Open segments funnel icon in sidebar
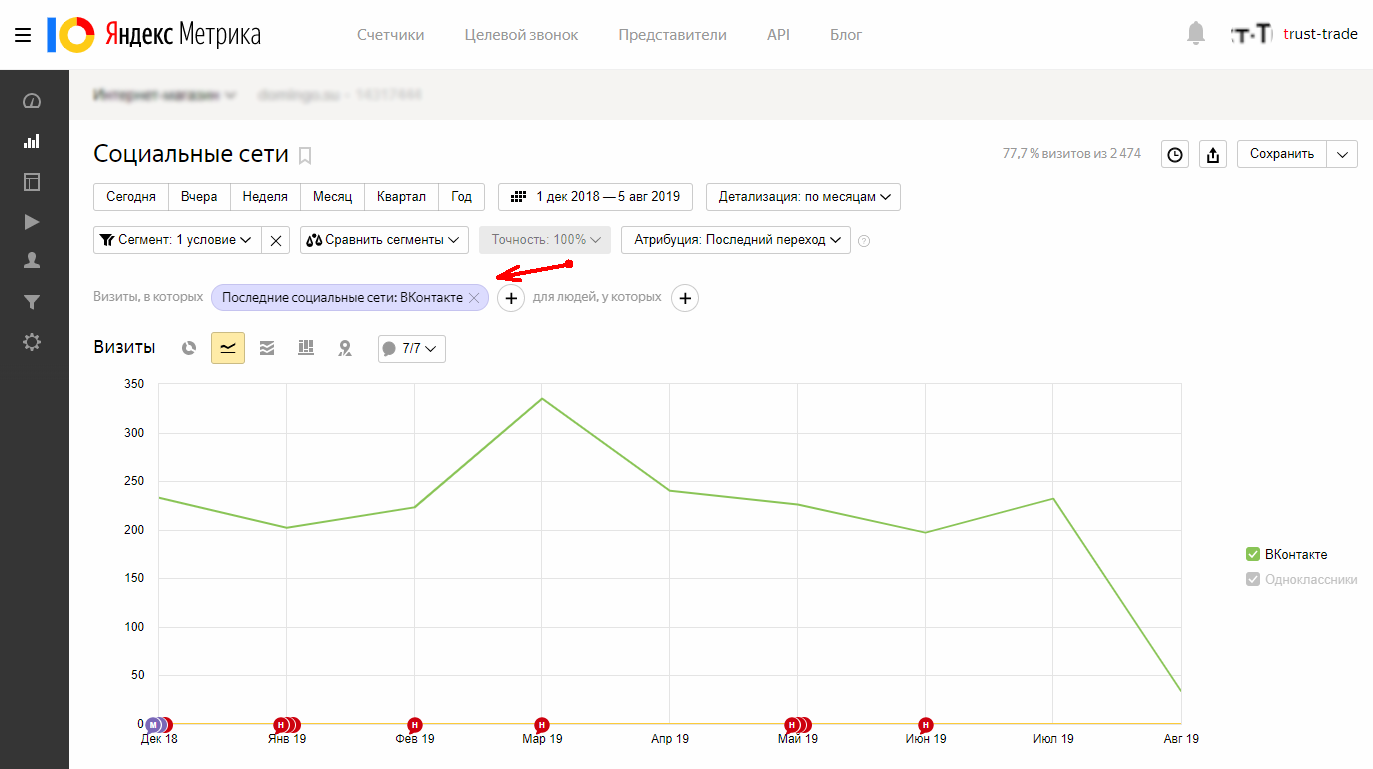The image size is (1373, 769). click(x=32, y=302)
